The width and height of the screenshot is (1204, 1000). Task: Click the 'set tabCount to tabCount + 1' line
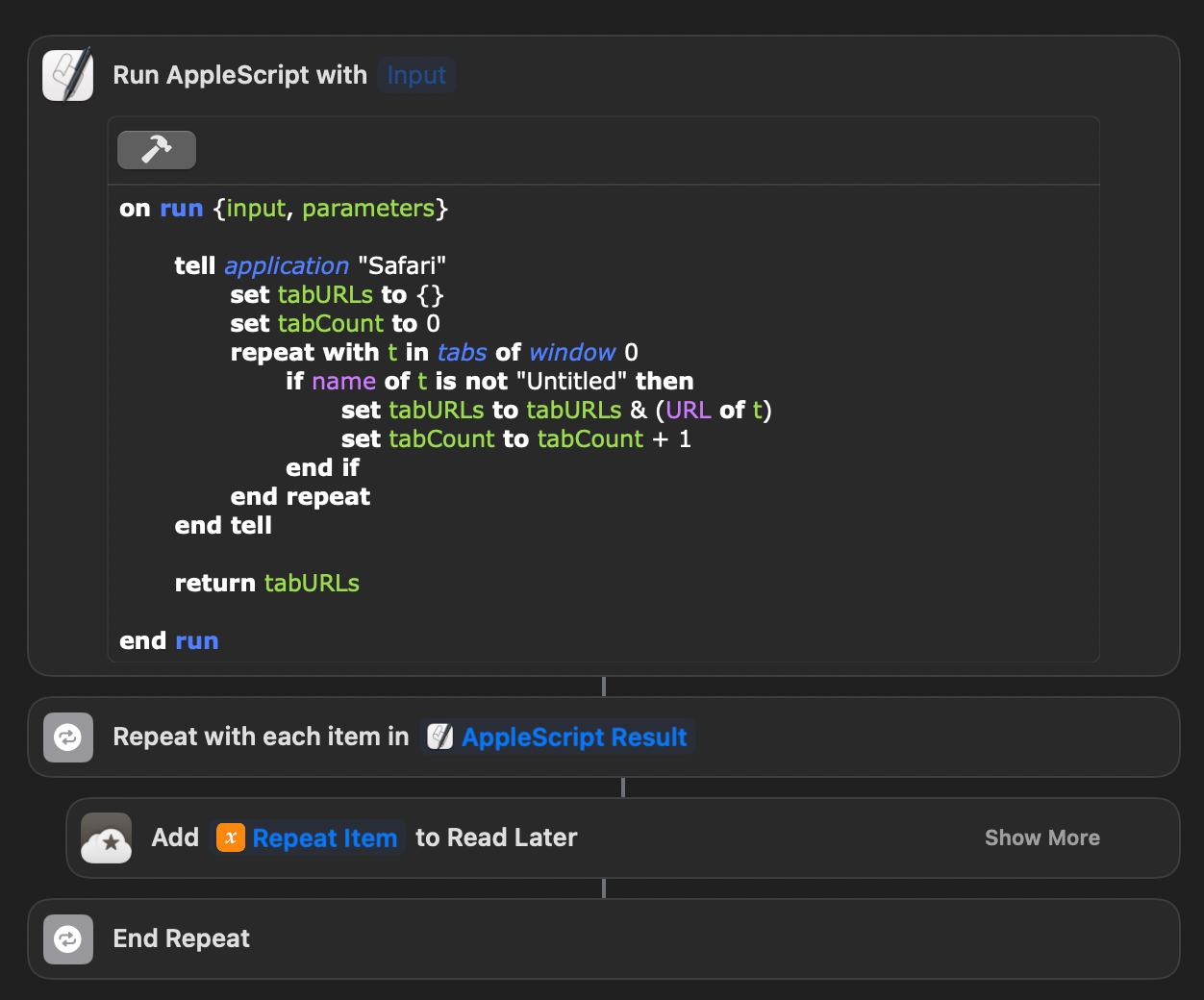click(516, 439)
